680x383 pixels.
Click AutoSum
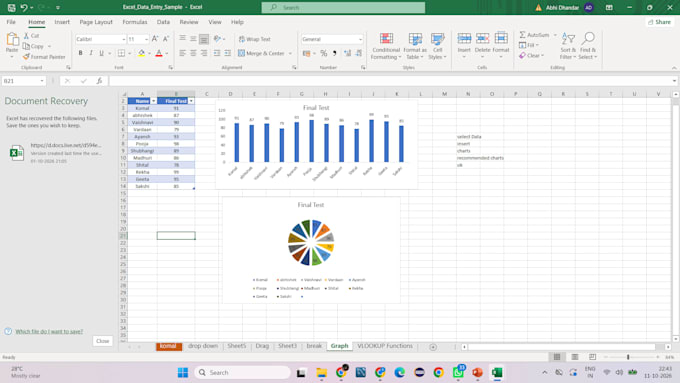[534, 35]
